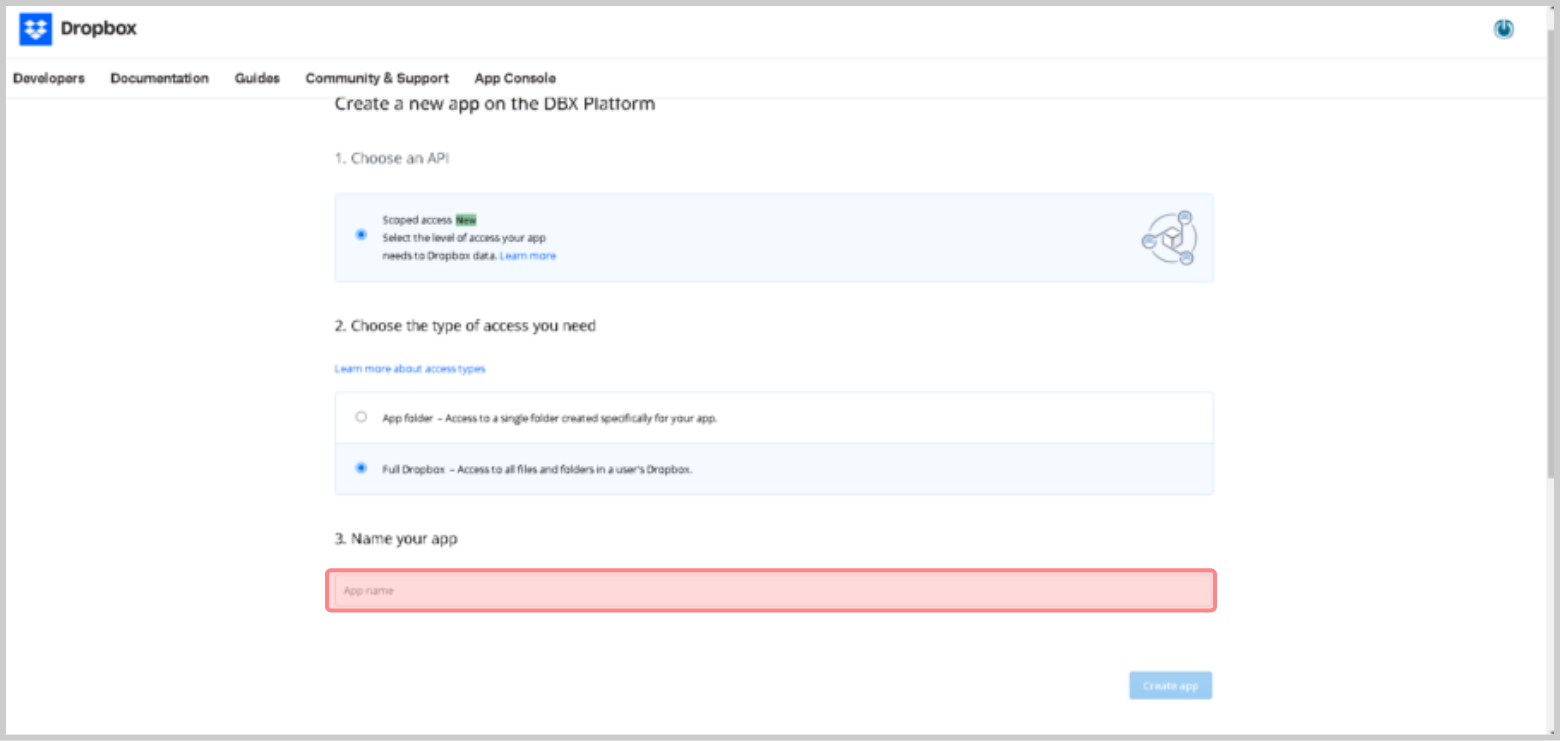Screen dimensions: 1560x741
Task: Choose the Full Dropbox access type
Action: point(361,468)
